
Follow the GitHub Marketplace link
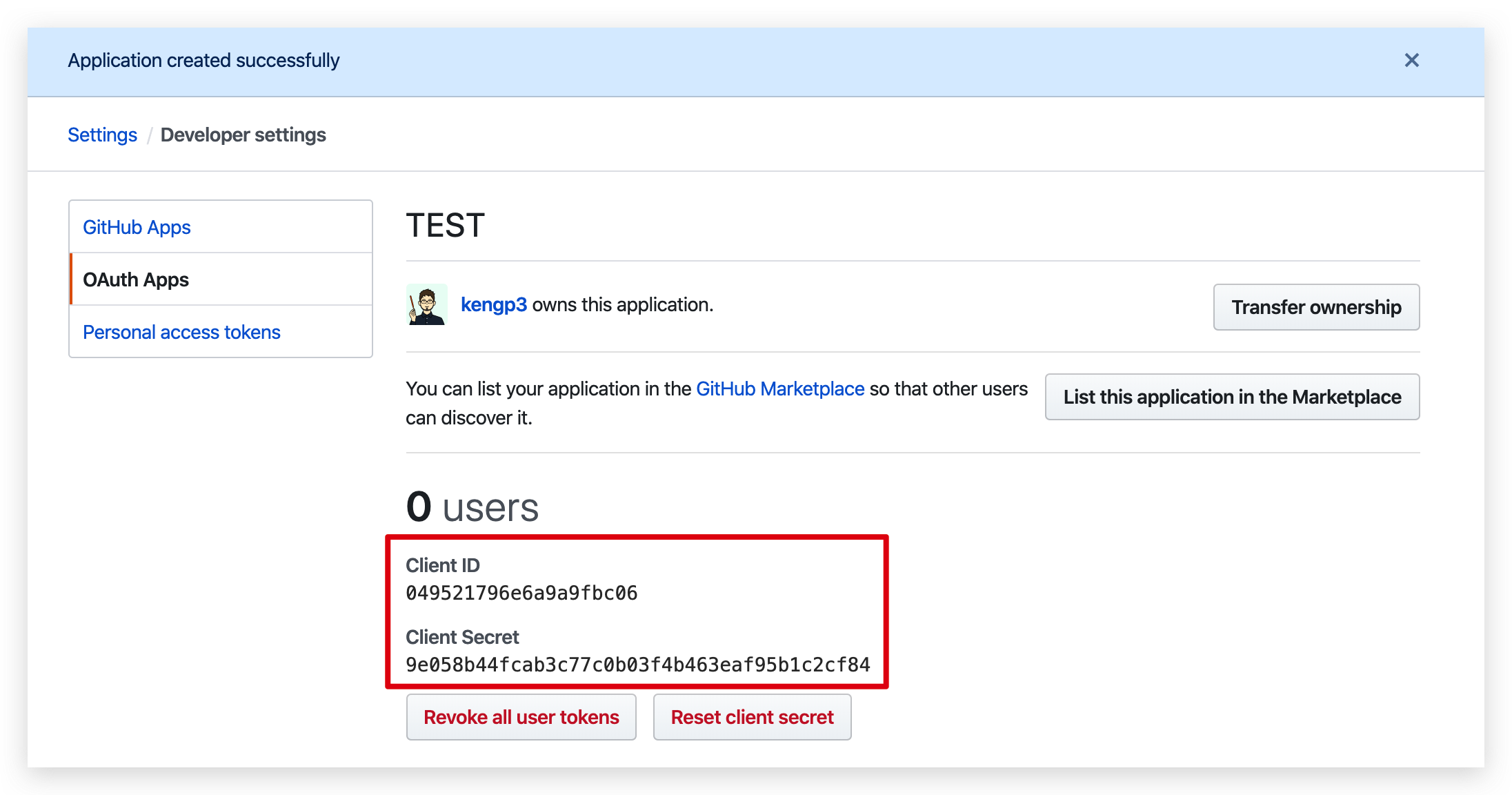[780, 389]
